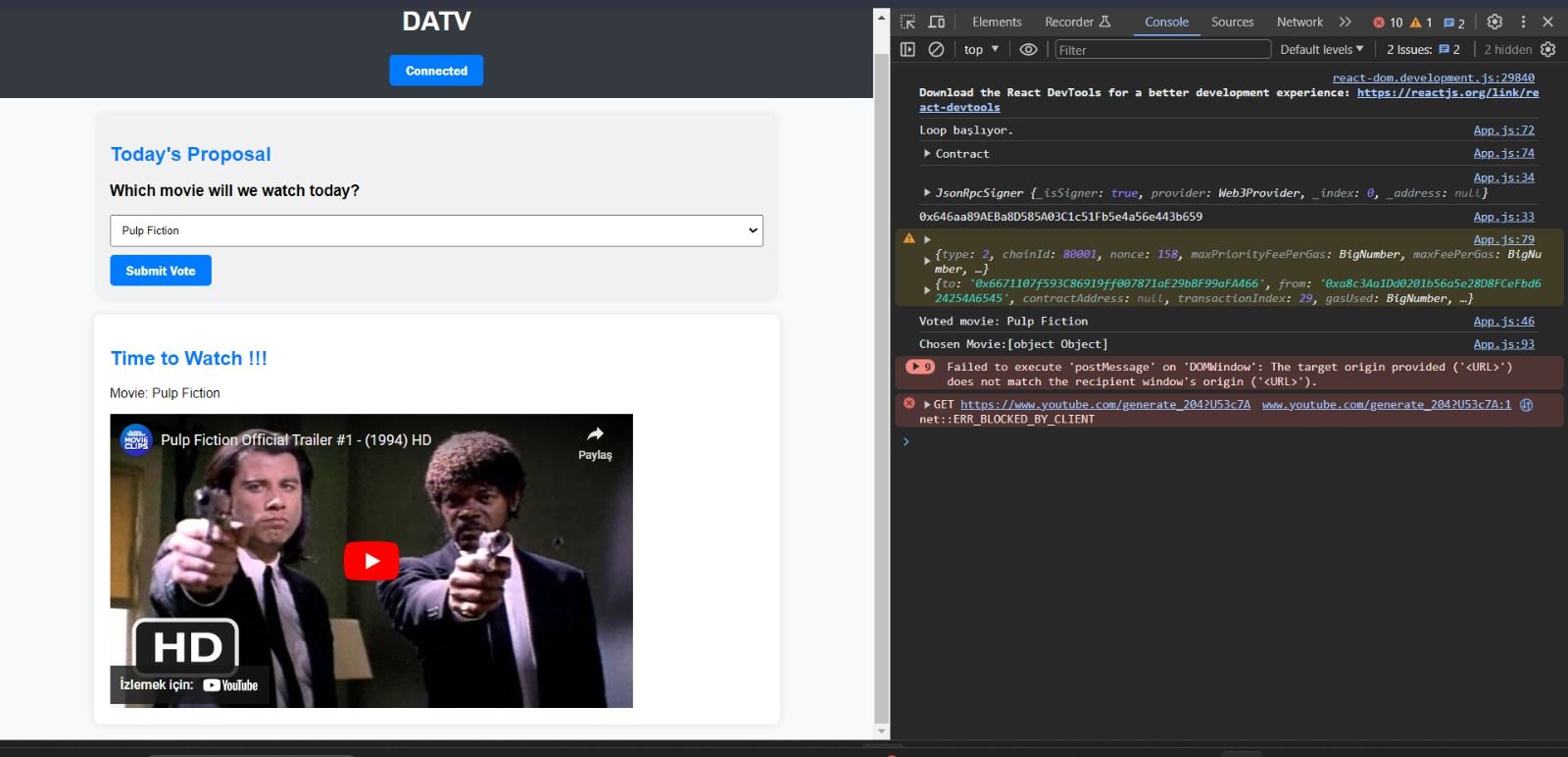Open App.js:46 source link
1568x757 pixels.
click(x=1504, y=322)
